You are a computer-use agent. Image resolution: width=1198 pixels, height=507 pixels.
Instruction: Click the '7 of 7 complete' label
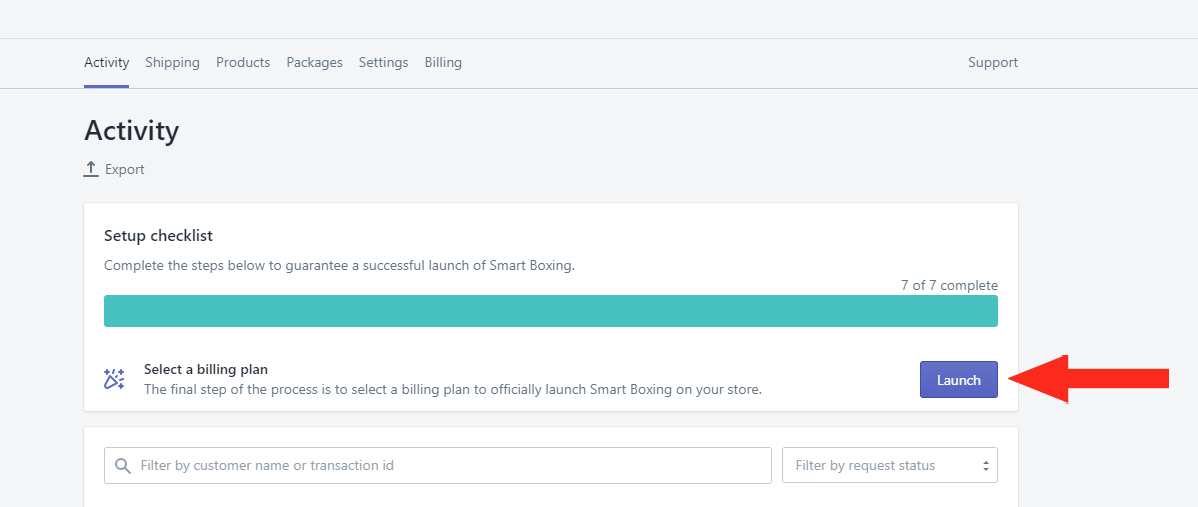click(949, 286)
